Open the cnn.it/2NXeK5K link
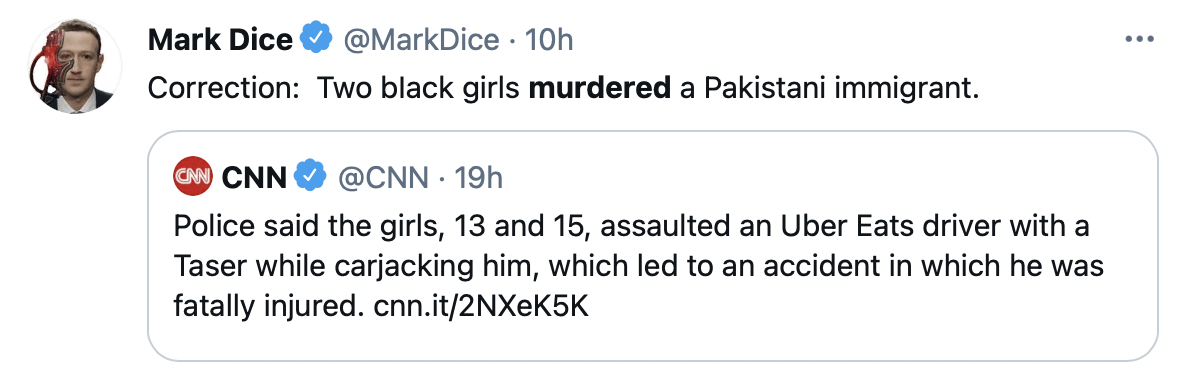 481,307
